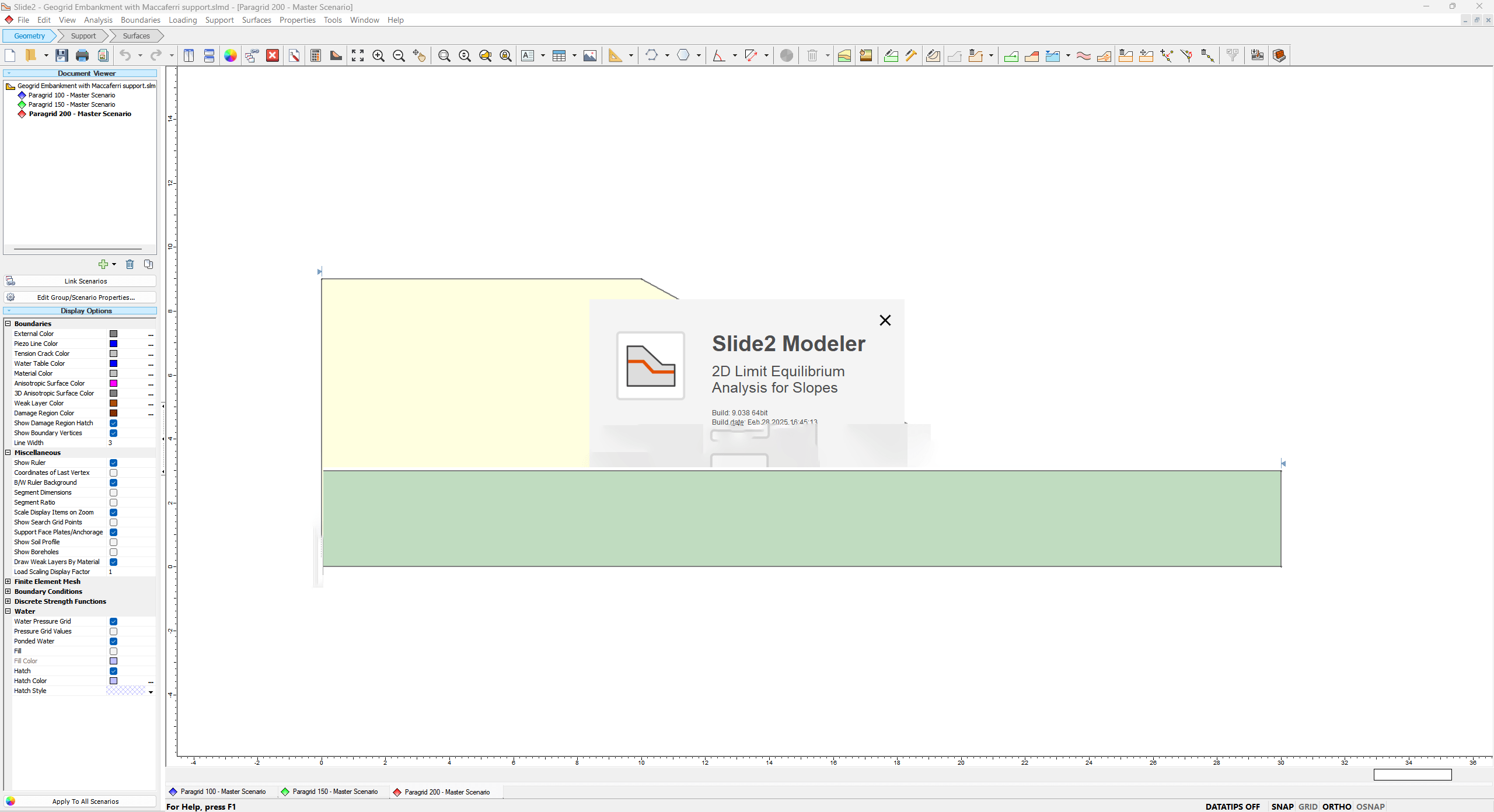Click the Apply To All Scenarios button

[79, 801]
